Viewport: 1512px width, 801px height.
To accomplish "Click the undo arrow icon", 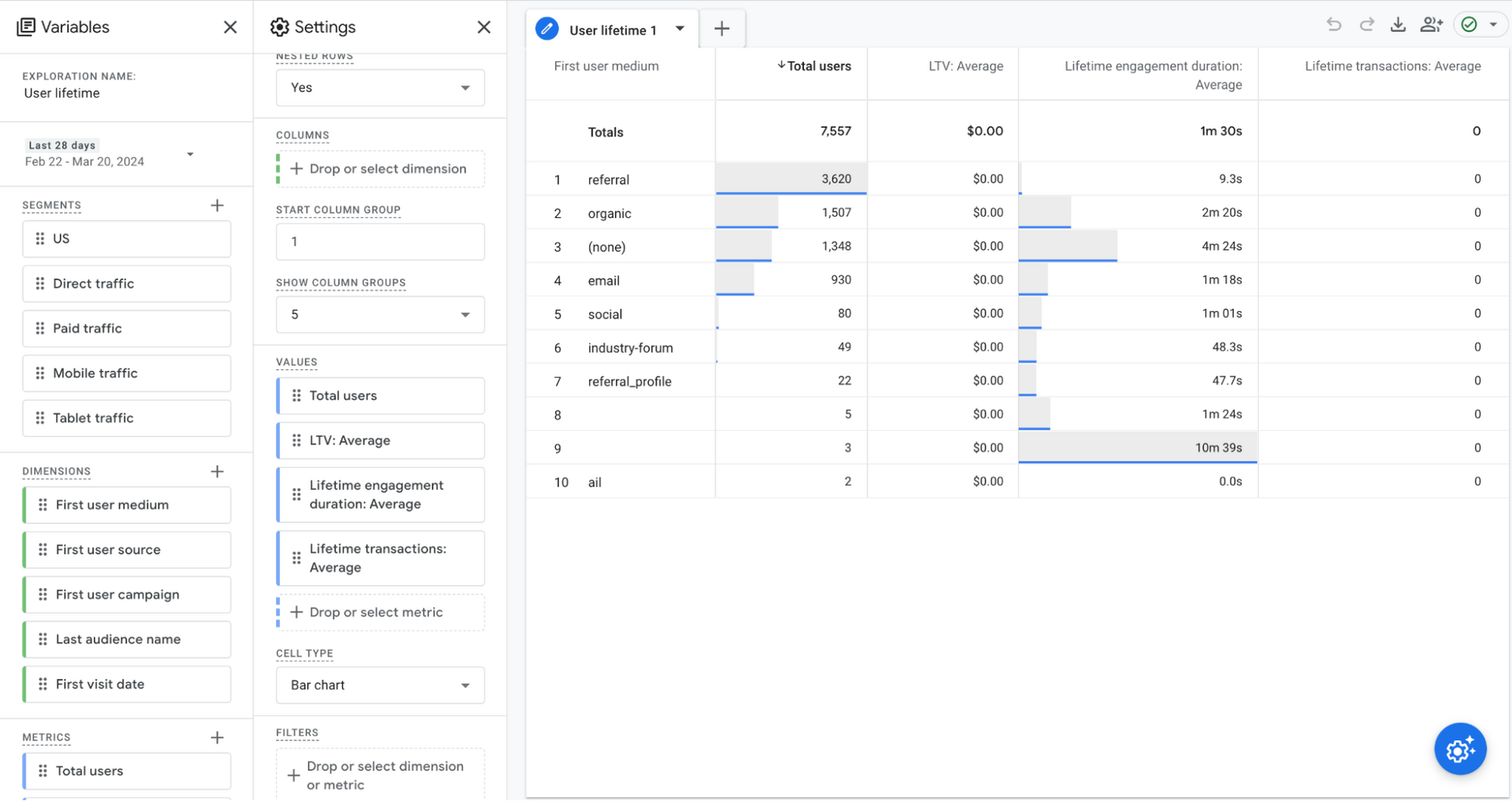I will point(1333,24).
